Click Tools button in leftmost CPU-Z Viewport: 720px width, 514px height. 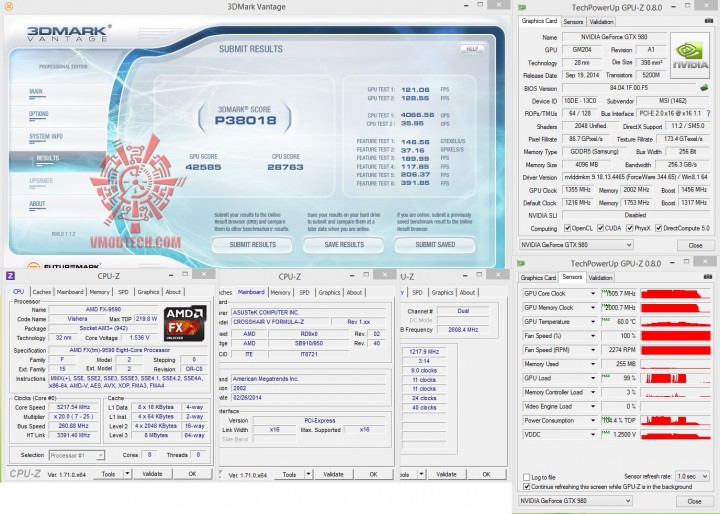(x=108, y=474)
